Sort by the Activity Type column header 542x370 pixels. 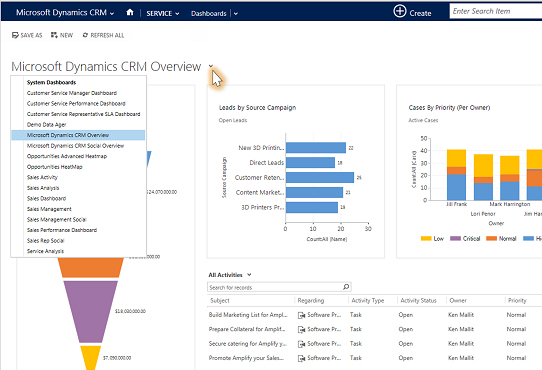point(368,300)
